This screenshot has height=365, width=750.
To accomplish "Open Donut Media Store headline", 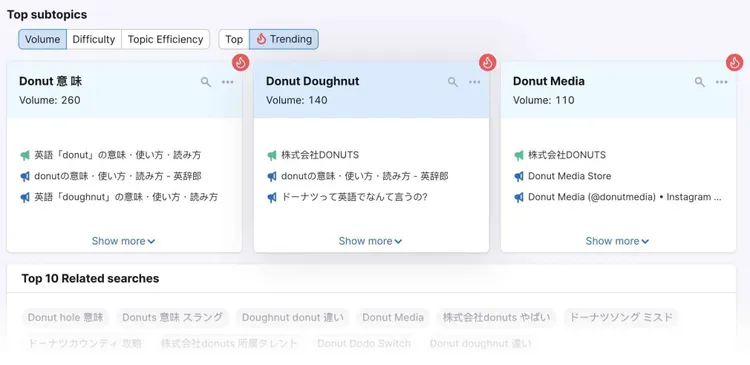I will (570, 176).
